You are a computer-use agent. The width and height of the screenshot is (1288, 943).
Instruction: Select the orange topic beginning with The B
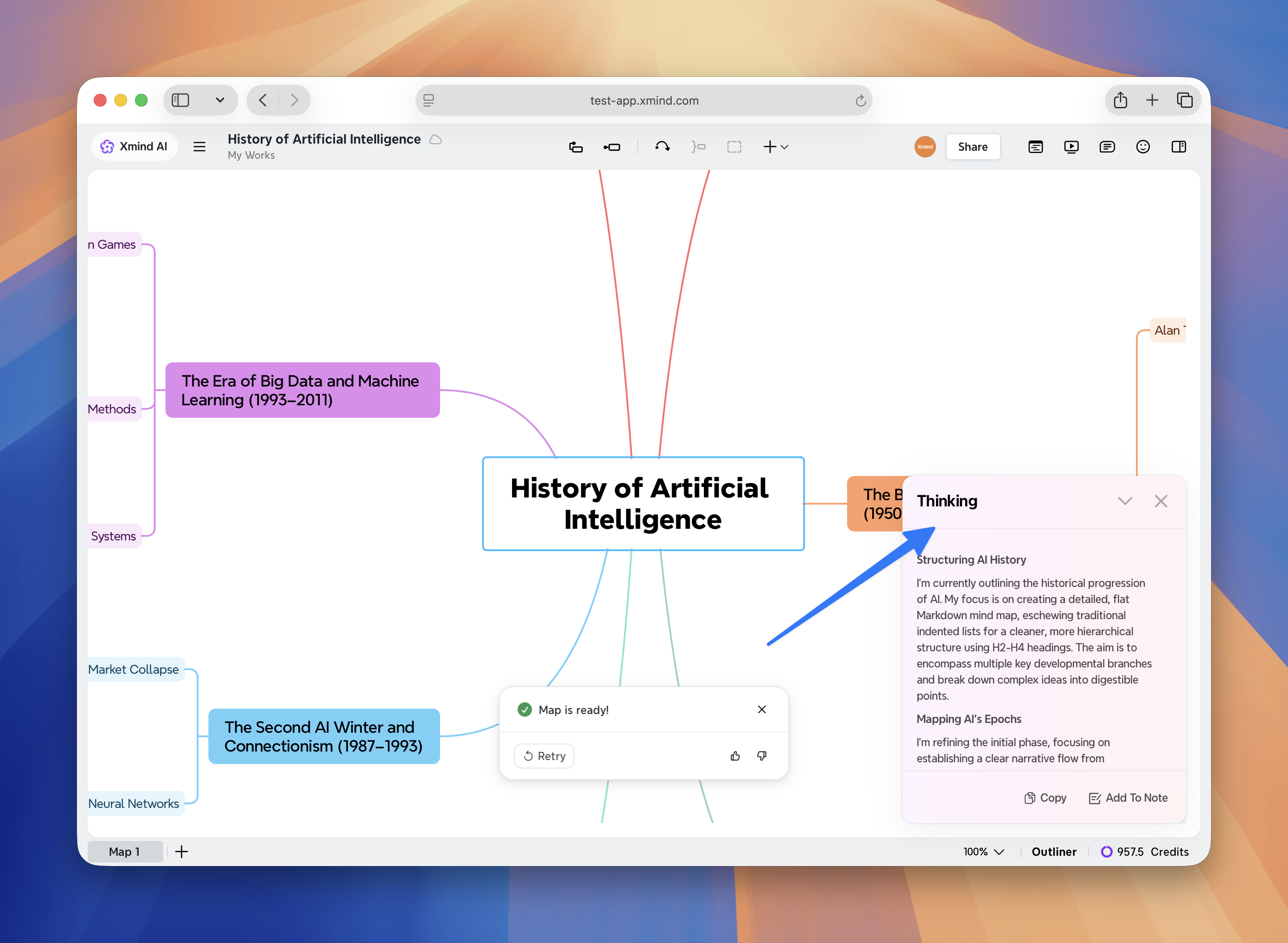point(875,503)
